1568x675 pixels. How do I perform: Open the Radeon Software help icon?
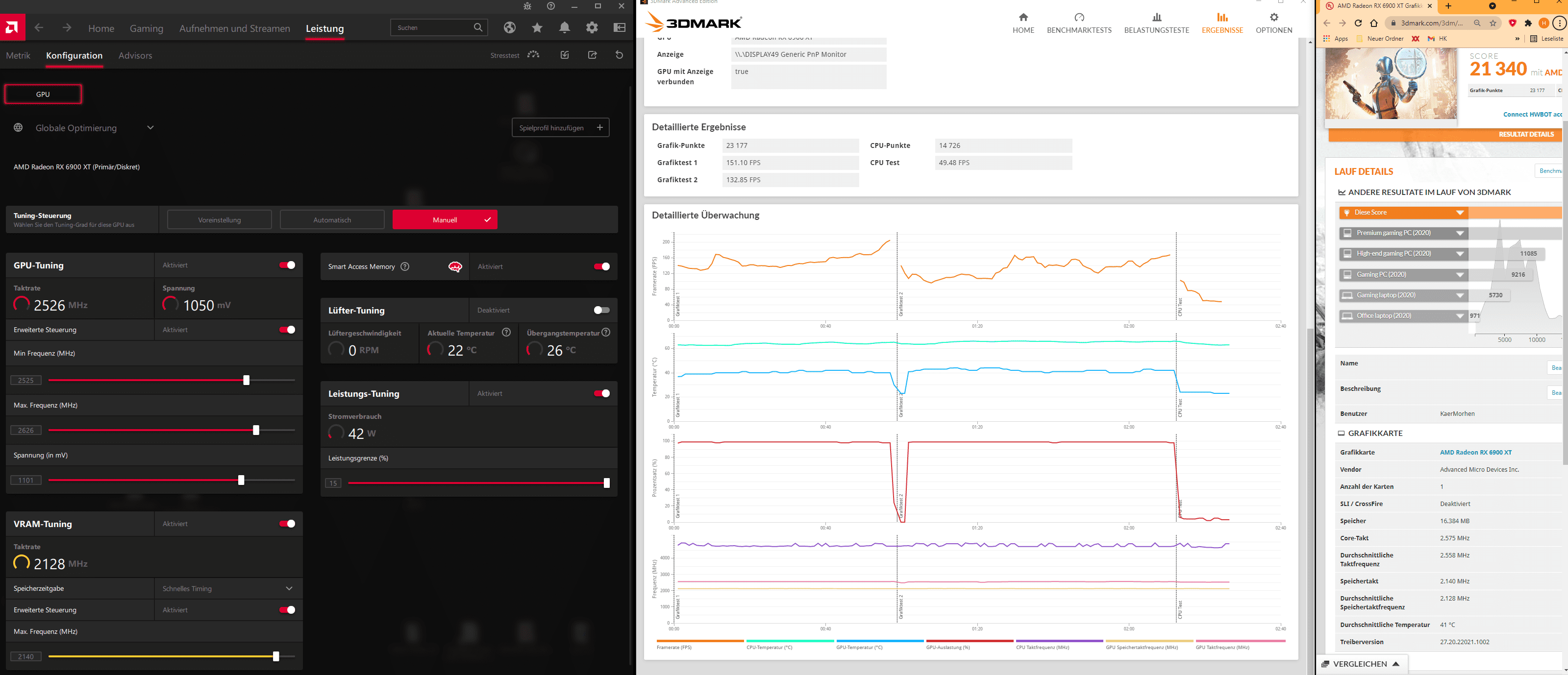[x=551, y=6]
